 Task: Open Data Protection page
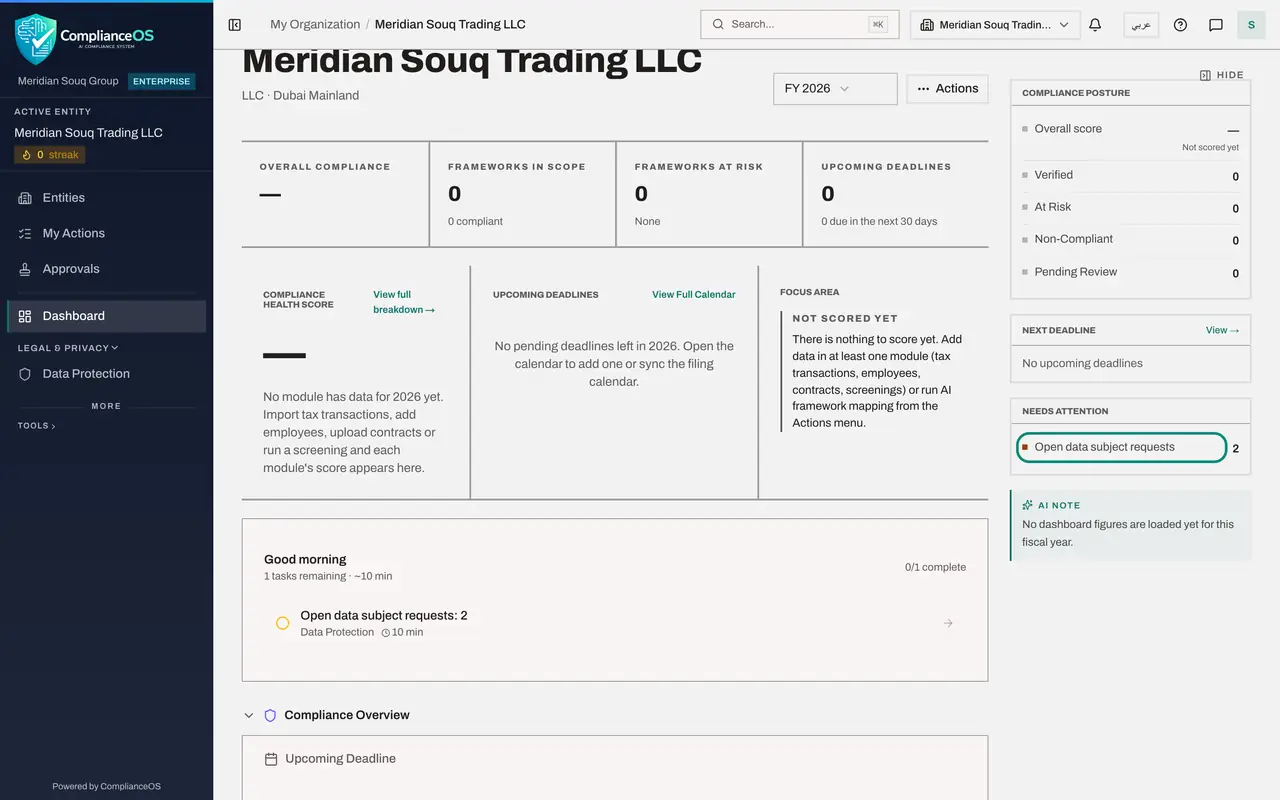pyautogui.click(x=106, y=374)
